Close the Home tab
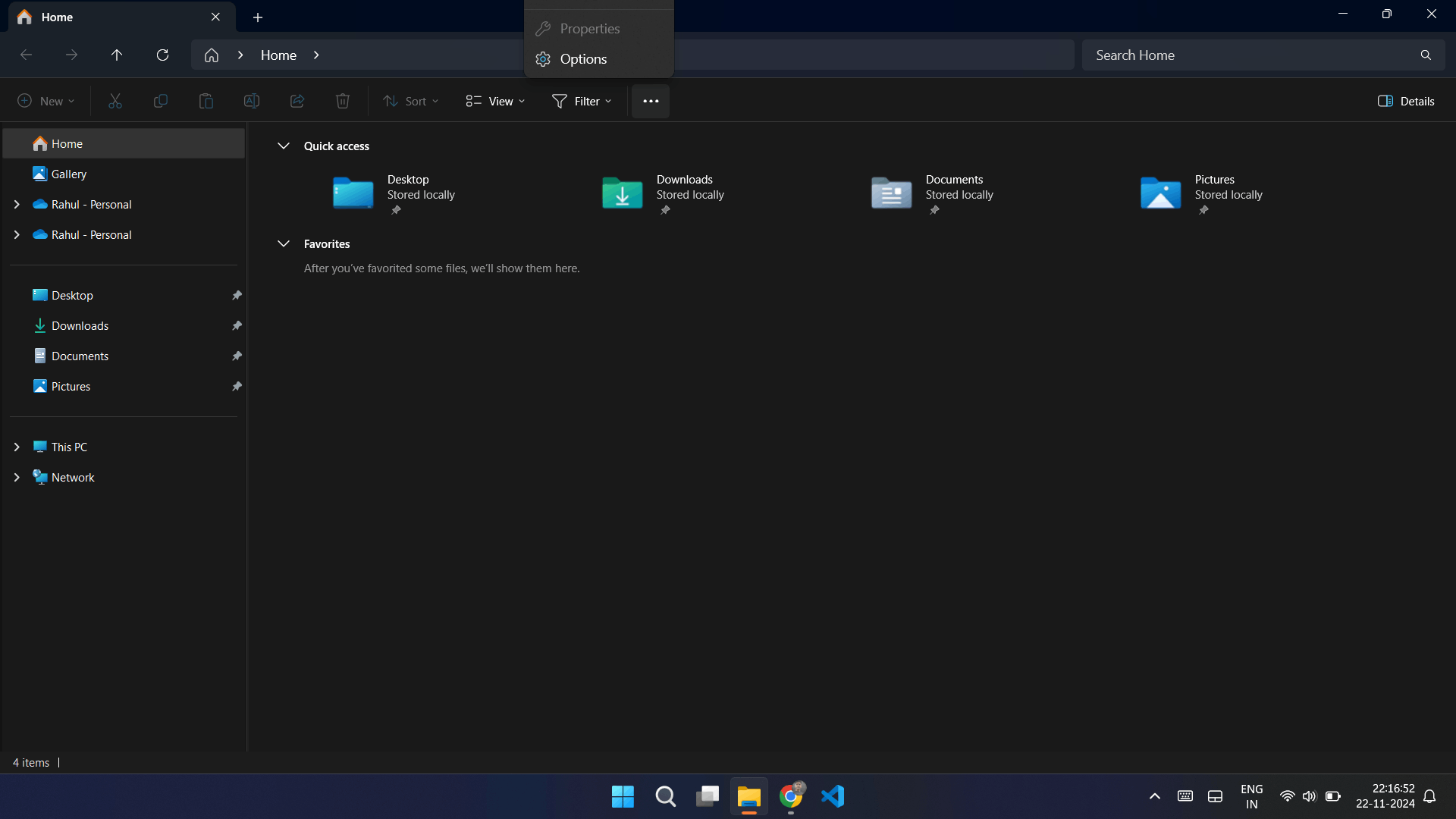Screen dimensions: 1456x819 pyautogui.click(x=215, y=17)
